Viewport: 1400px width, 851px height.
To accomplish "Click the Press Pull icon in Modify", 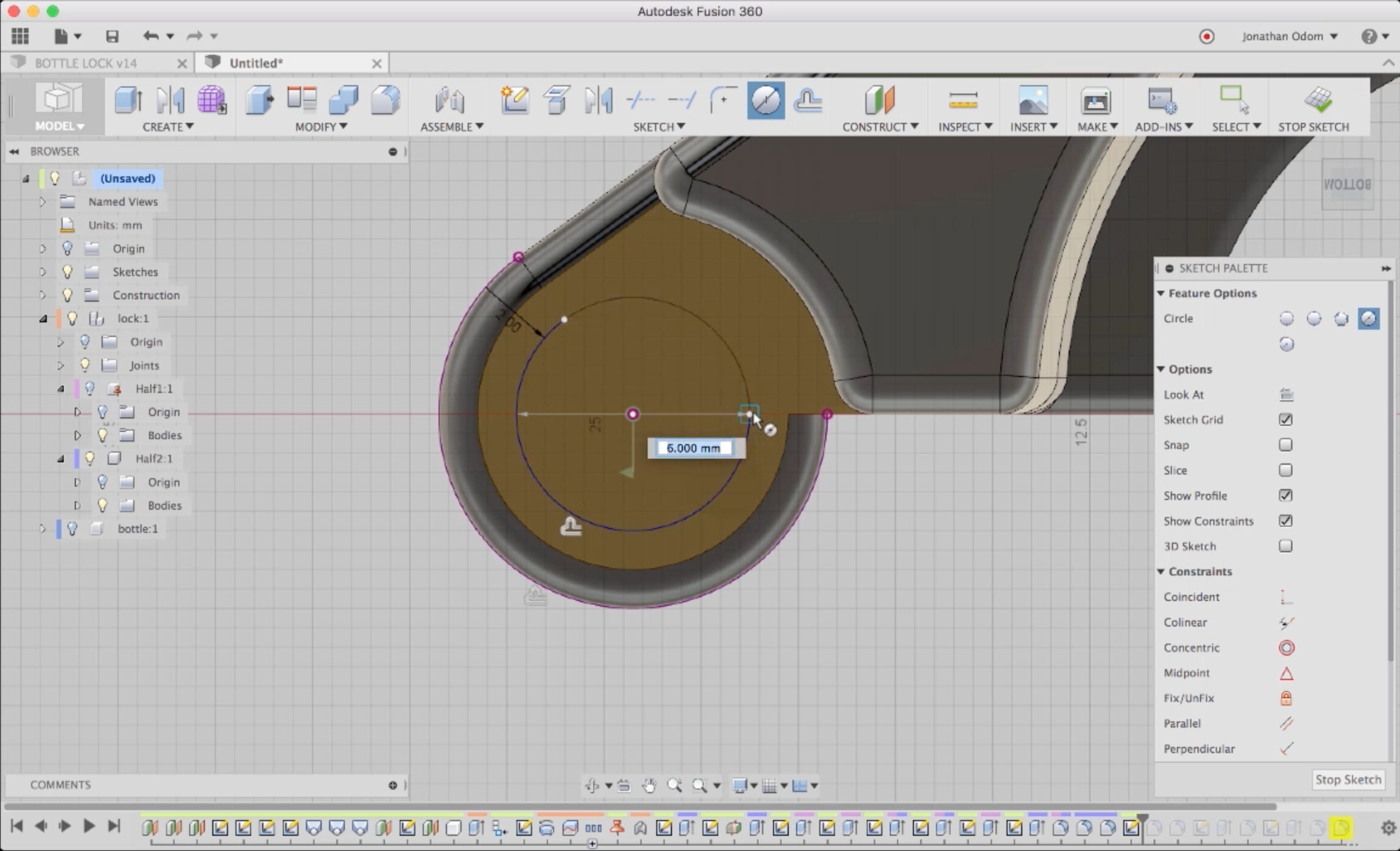I will coord(260,100).
